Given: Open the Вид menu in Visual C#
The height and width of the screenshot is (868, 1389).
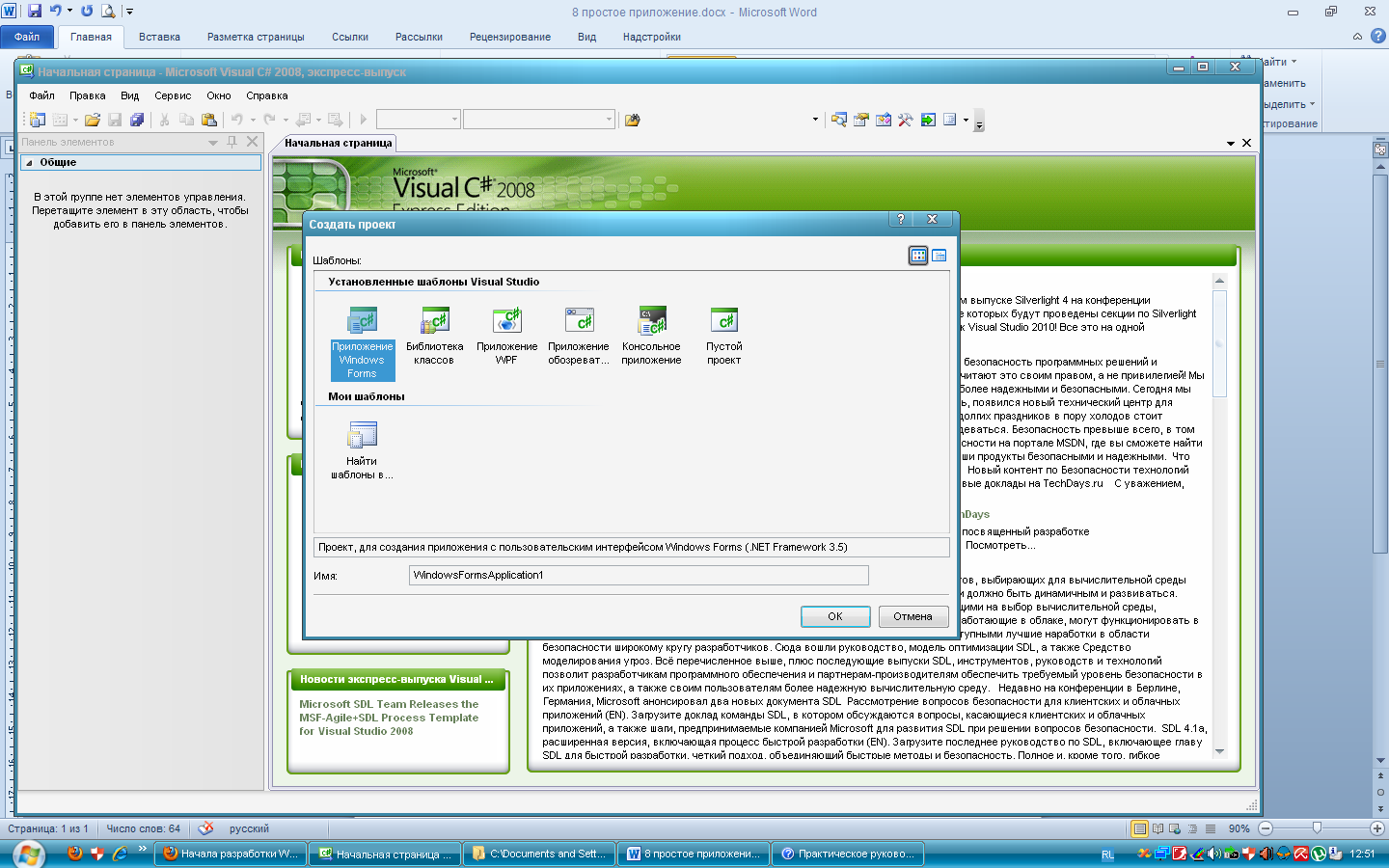Looking at the screenshot, I should [130, 95].
